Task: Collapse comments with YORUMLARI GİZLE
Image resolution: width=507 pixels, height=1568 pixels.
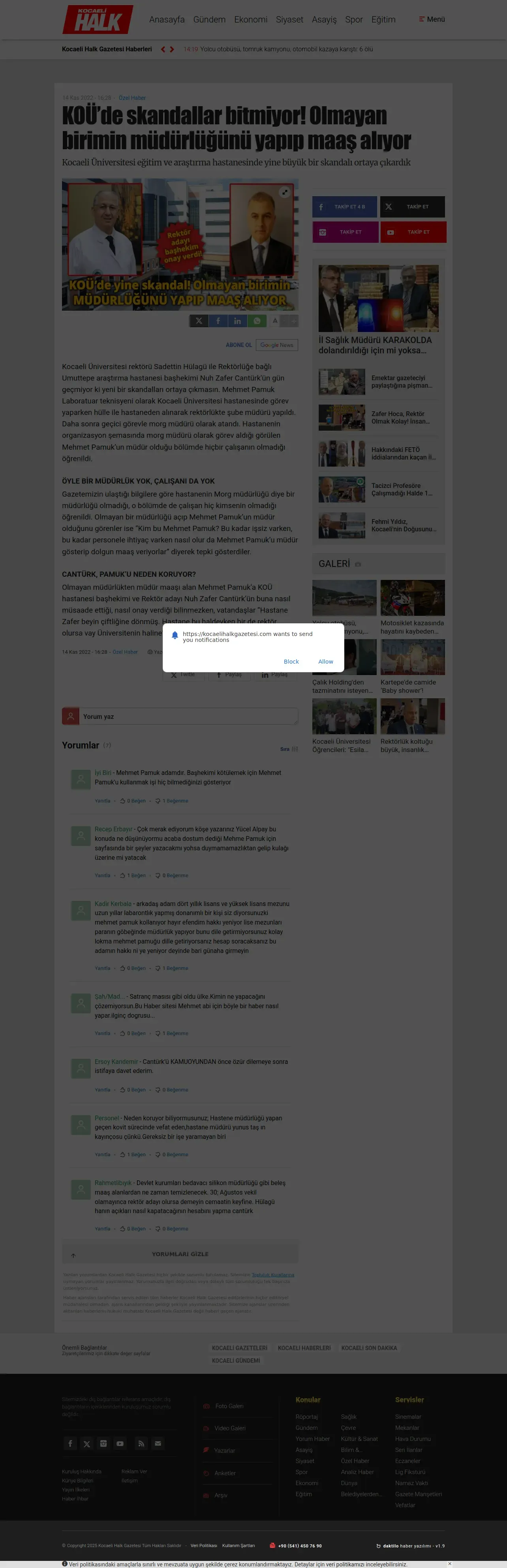Action: [x=180, y=1254]
